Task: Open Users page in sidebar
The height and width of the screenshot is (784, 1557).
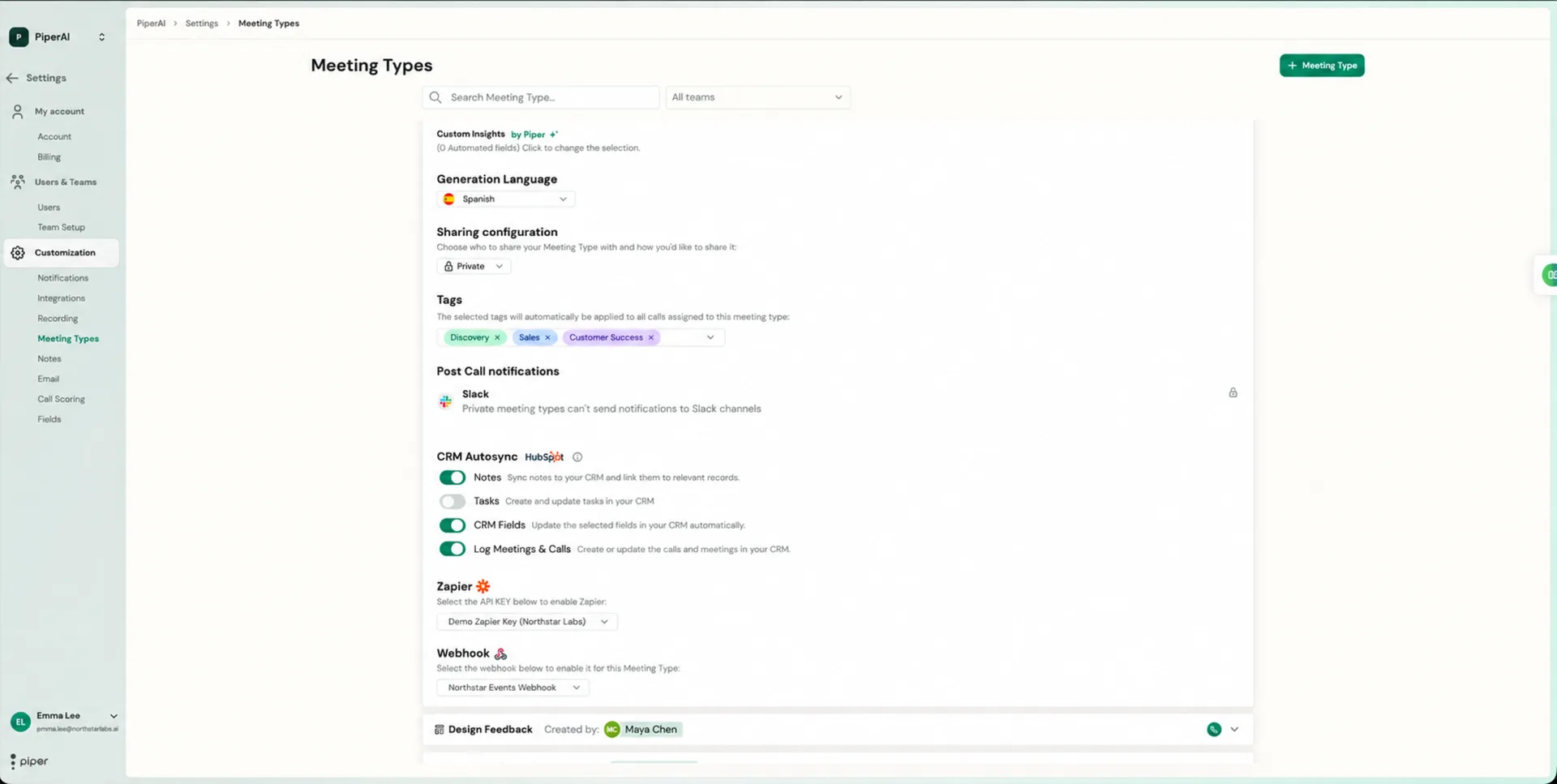Action: click(x=49, y=207)
